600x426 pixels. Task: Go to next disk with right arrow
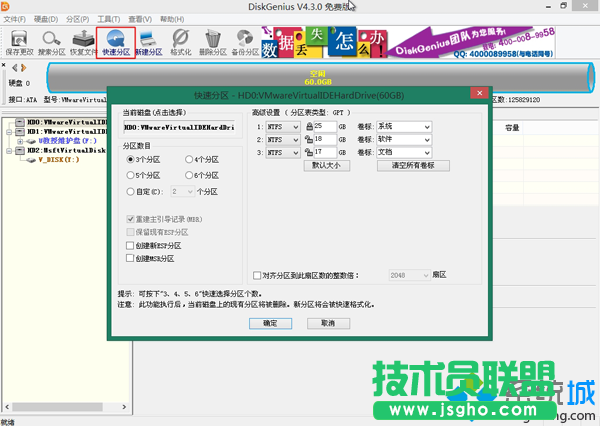tap(24, 68)
